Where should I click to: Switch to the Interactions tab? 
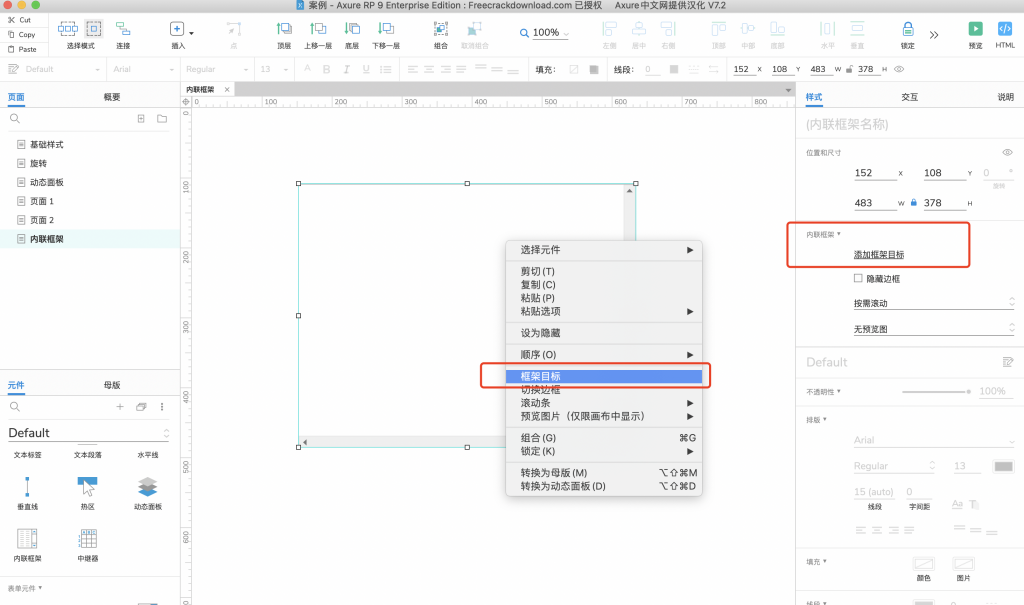click(x=909, y=97)
